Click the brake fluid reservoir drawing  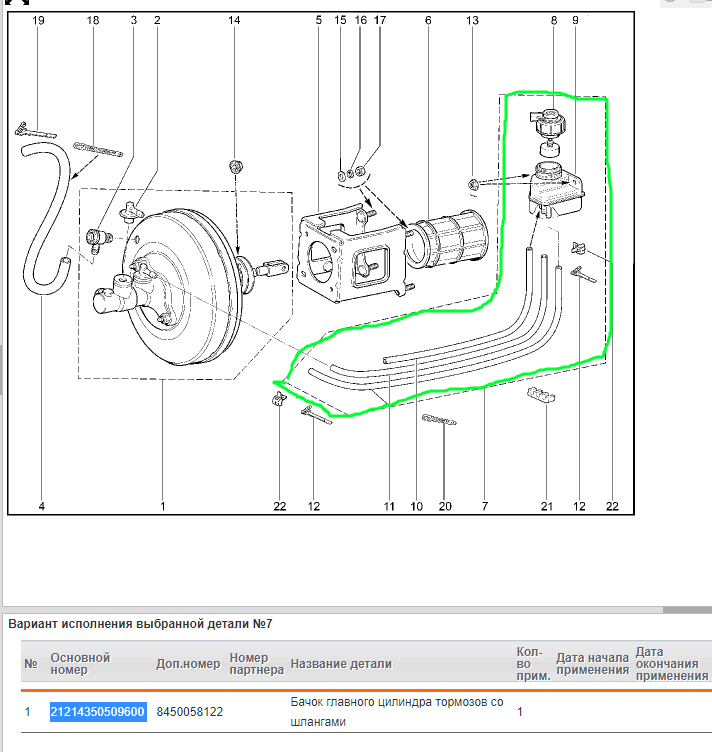click(x=556, y=190)
